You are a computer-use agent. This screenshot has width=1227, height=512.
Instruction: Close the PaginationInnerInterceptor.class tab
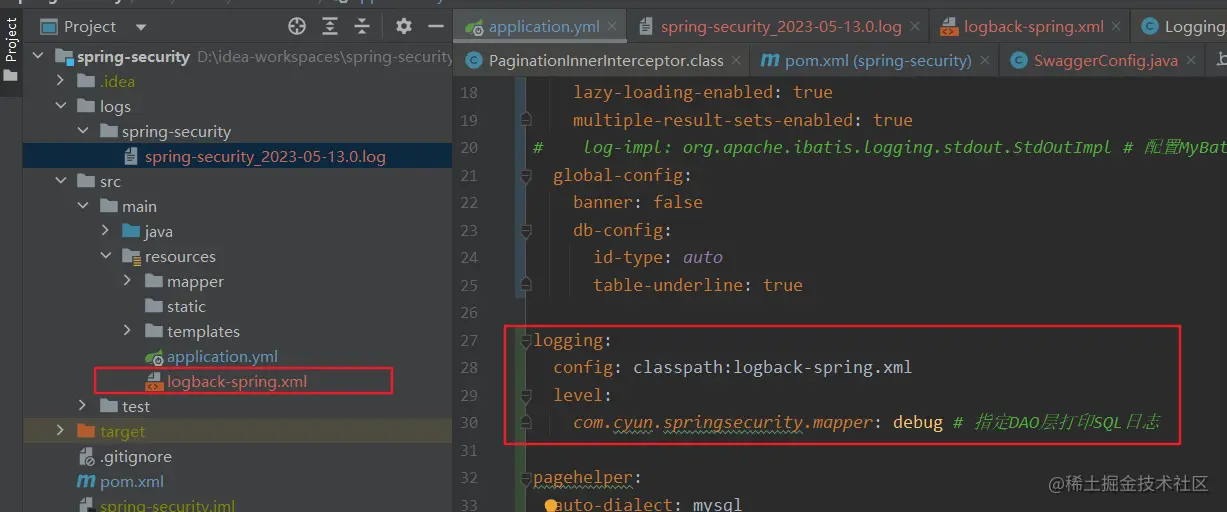pyautogui.click(x=735, y=62)
